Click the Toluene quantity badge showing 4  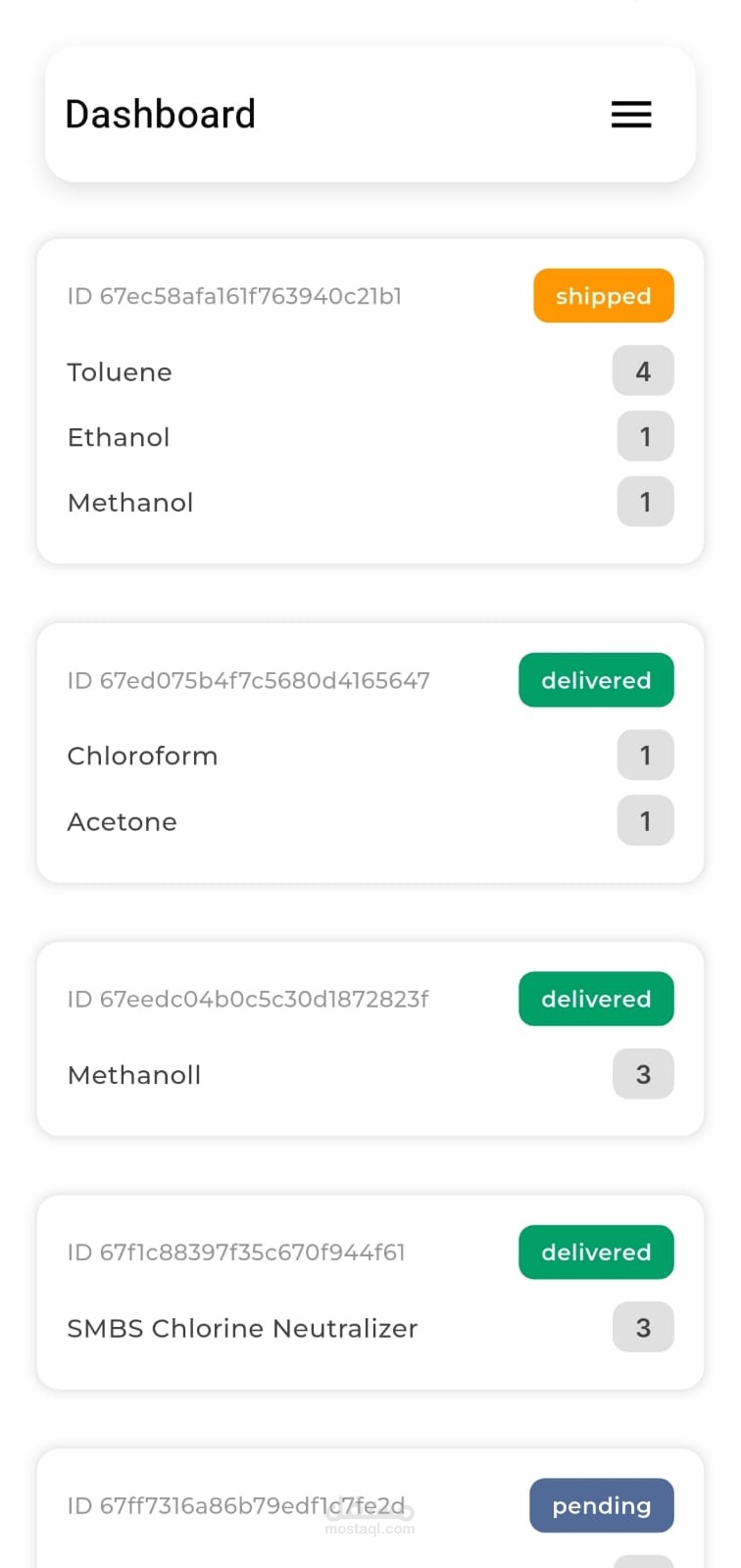(643, 371)
